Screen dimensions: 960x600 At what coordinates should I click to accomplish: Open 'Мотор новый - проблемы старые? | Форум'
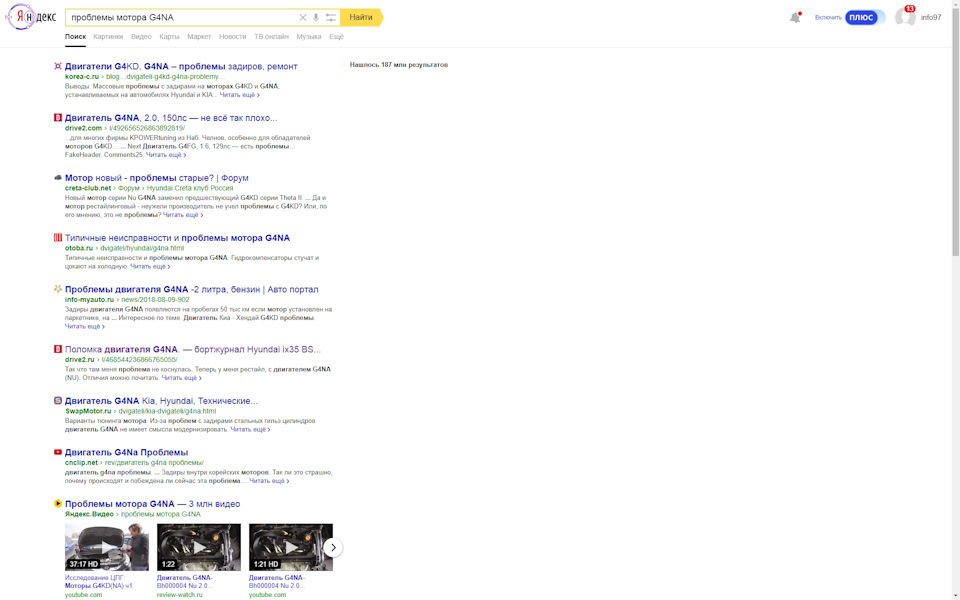click(x=157, y=178)
